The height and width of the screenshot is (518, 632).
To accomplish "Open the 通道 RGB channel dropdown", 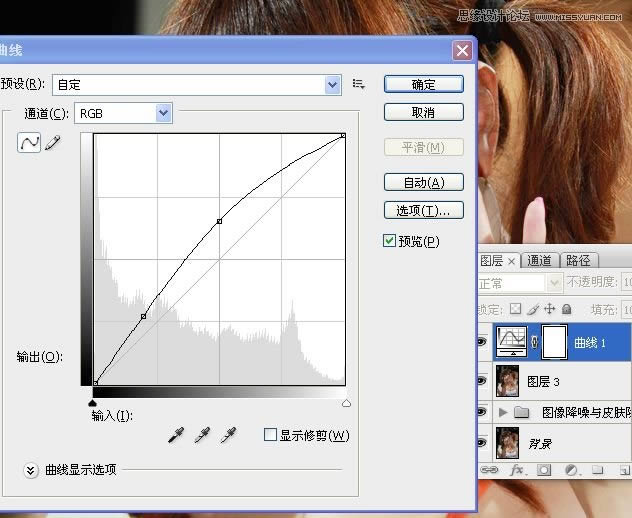I will pyautogui.click(x=164, y=114).
